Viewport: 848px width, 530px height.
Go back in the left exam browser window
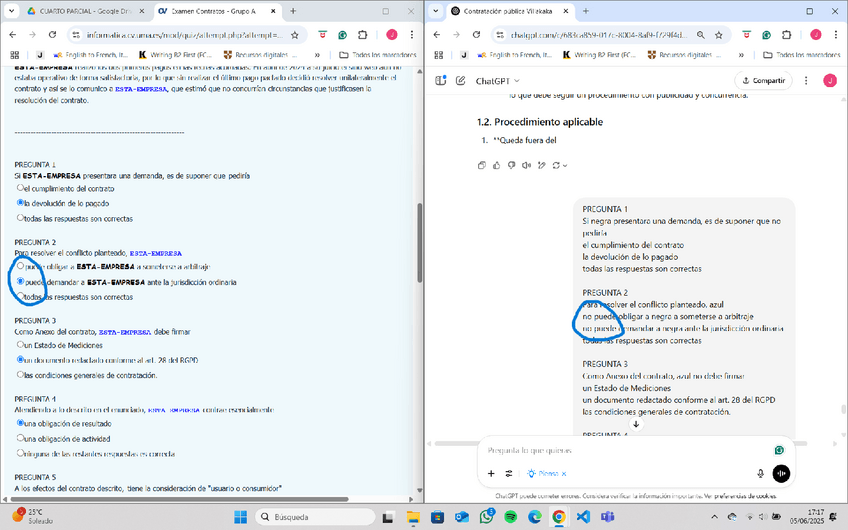13,35
